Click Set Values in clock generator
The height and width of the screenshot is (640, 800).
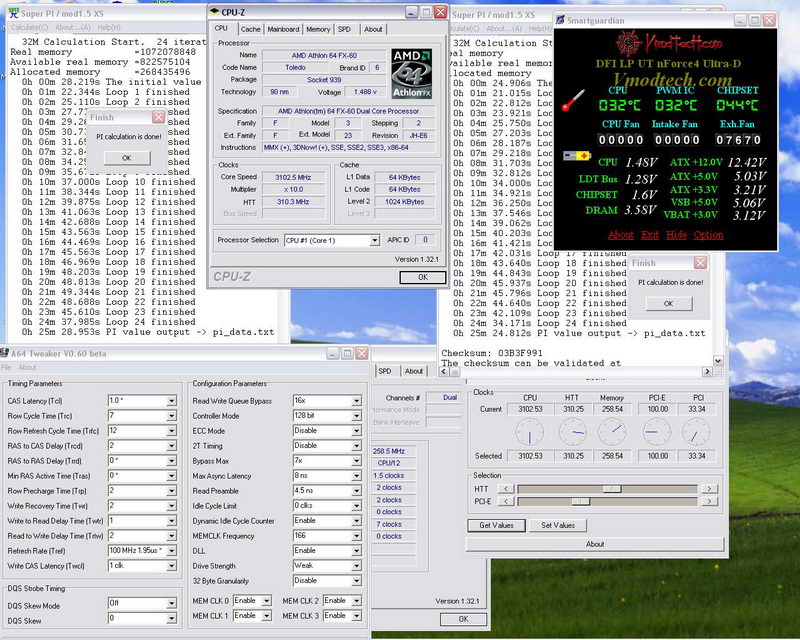pyautogui.click(x=558, y=525)
